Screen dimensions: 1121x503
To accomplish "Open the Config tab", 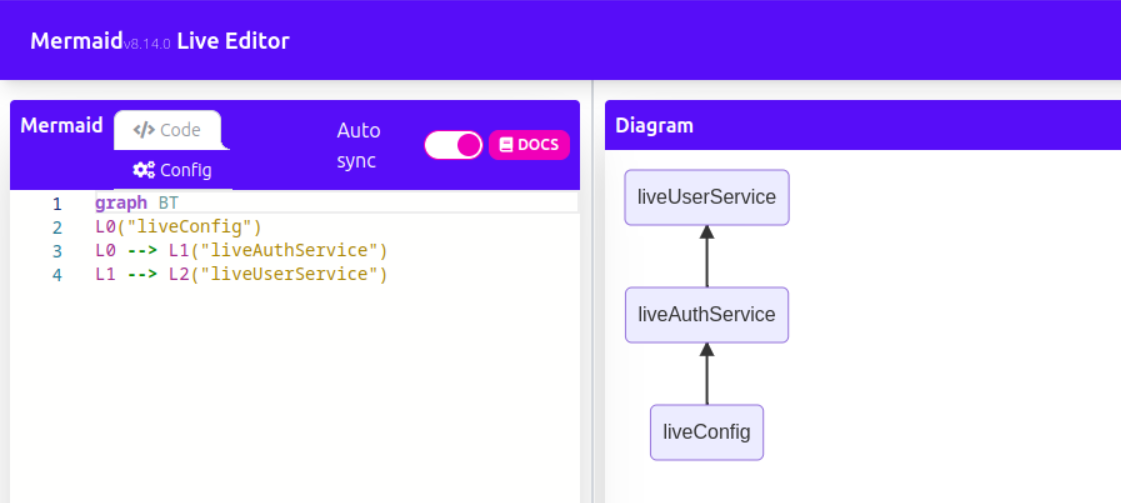I will 173,170.
